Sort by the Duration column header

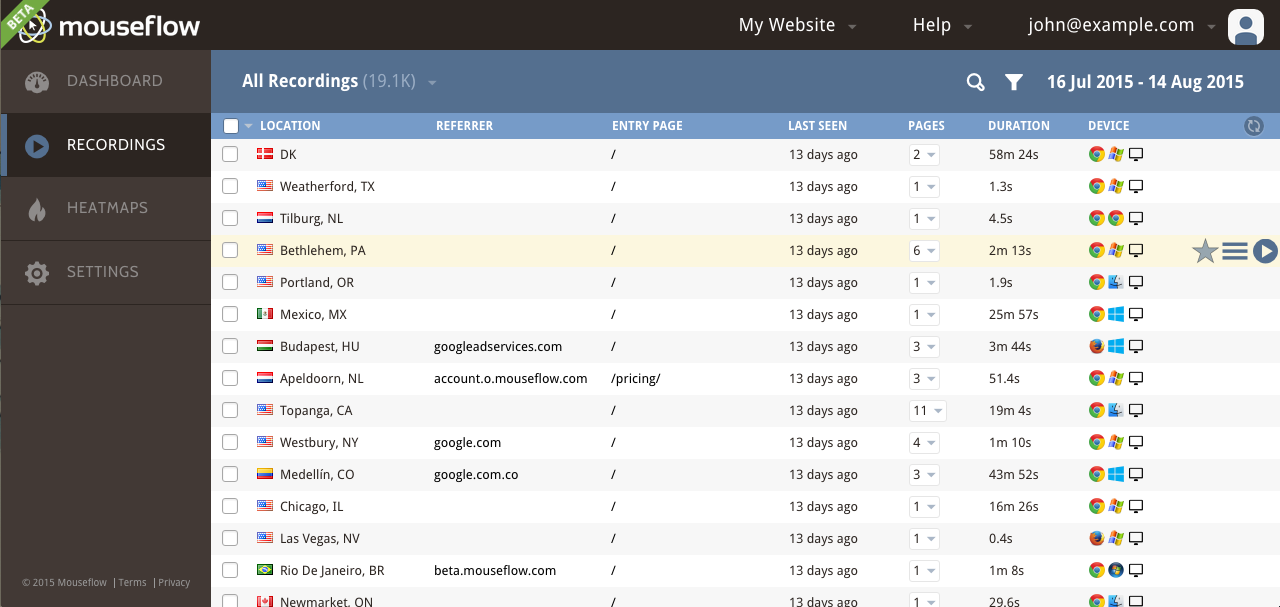pyautogui.click(x=1019, y=126)
